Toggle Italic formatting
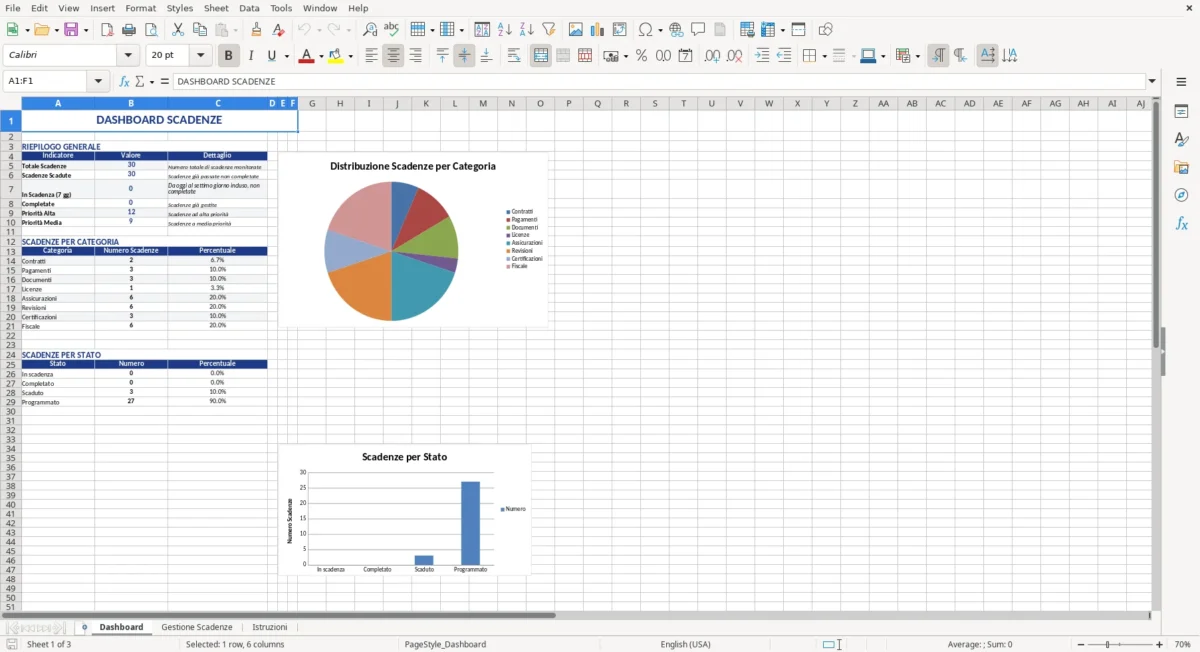This screenshot has width=1200, height=652. (251, 56)
